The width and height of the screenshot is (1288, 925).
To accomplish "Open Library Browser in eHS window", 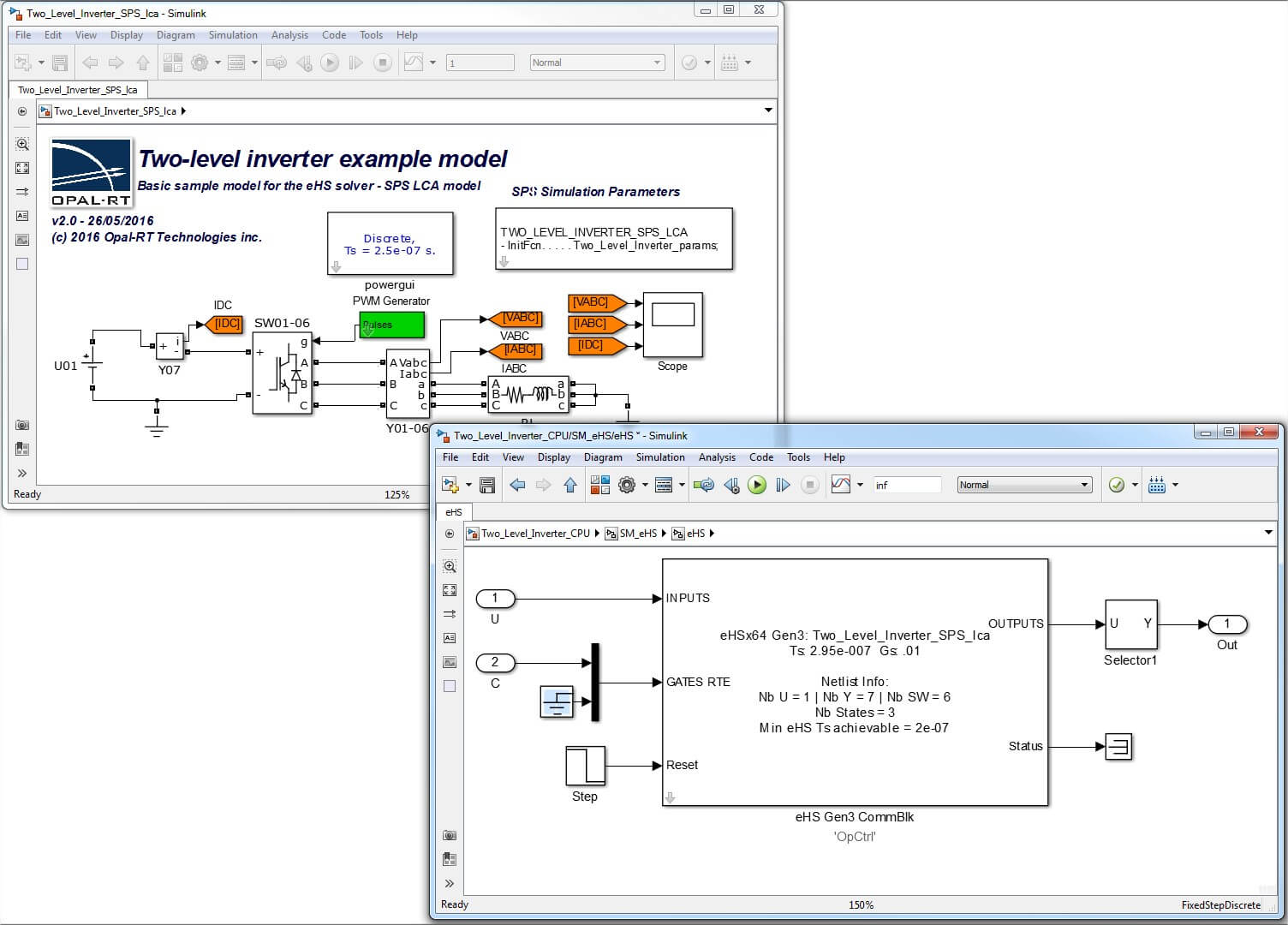I will [600, 485].
